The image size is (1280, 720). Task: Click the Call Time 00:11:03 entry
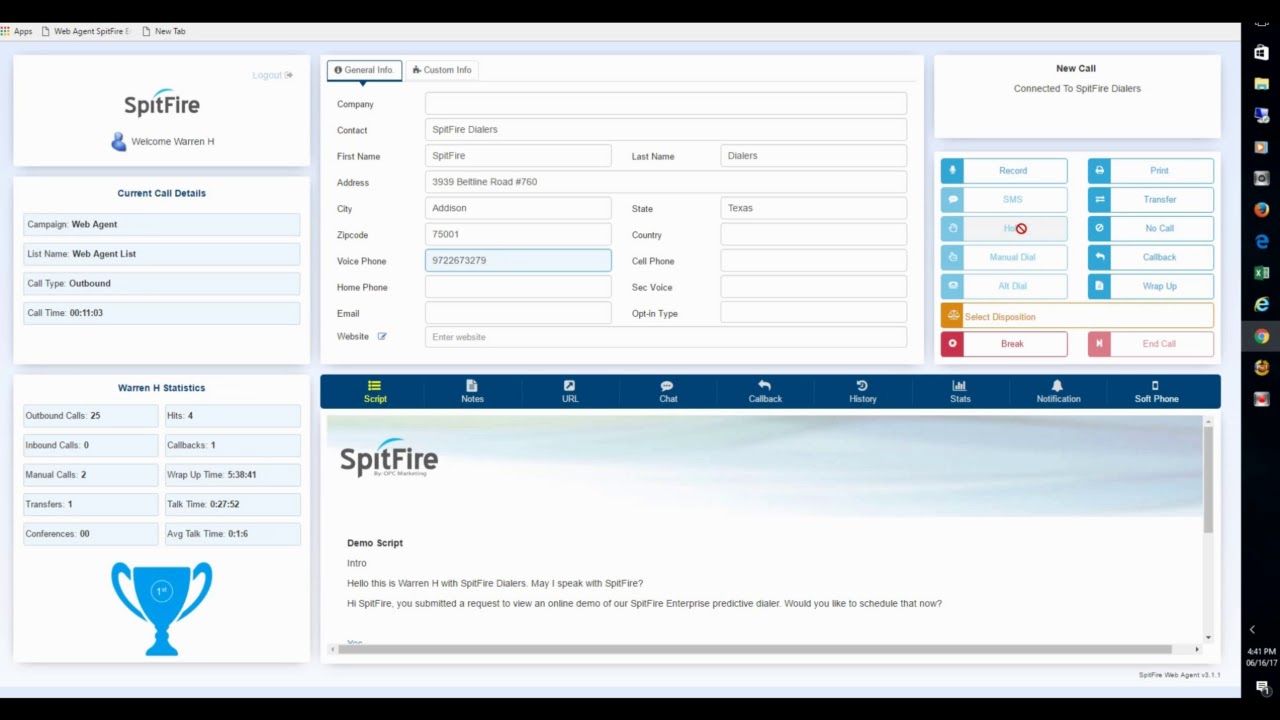pyautogui.click(x=161, y=313)
